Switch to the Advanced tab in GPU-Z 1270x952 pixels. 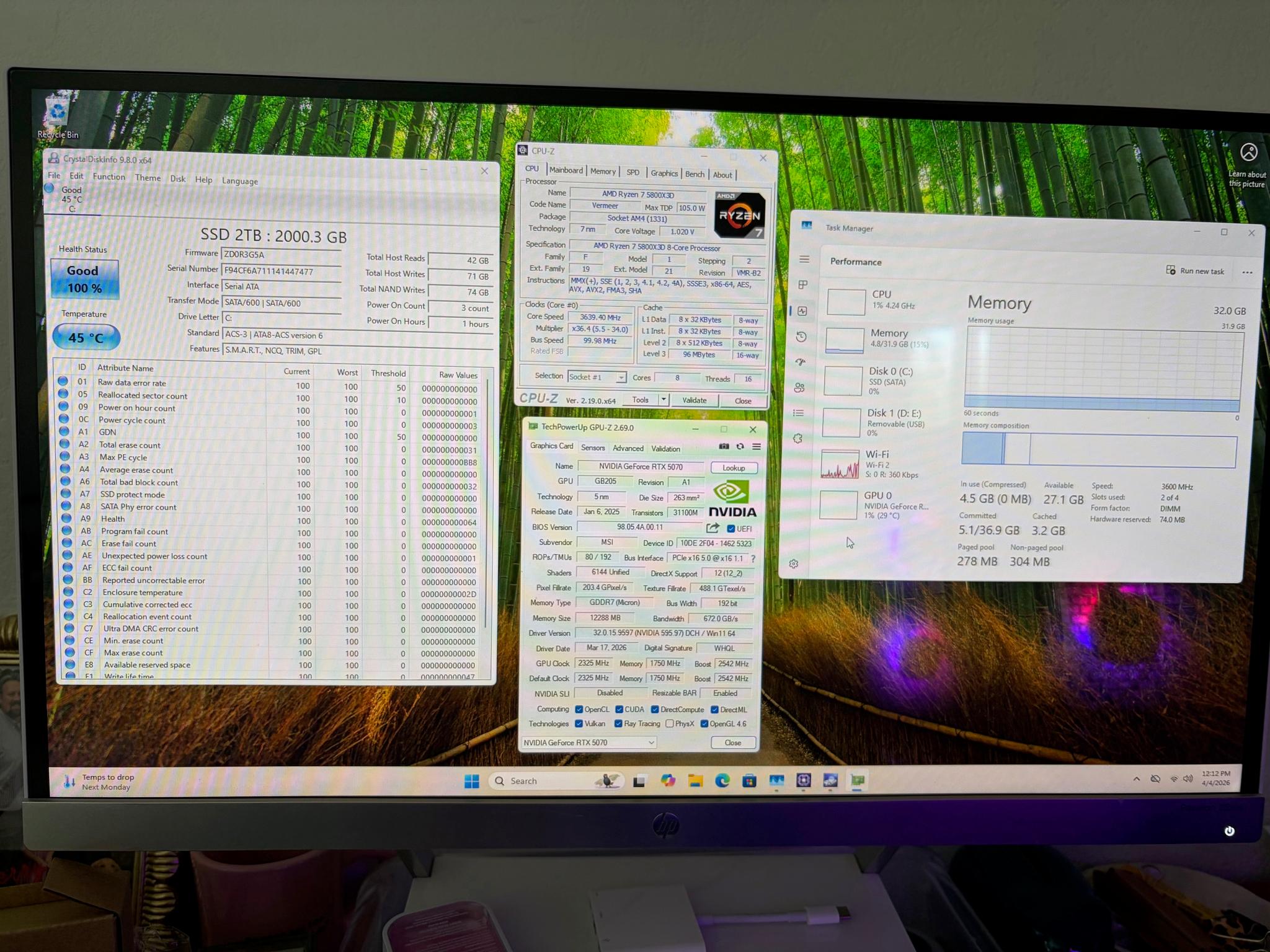(x=628, y=449)
